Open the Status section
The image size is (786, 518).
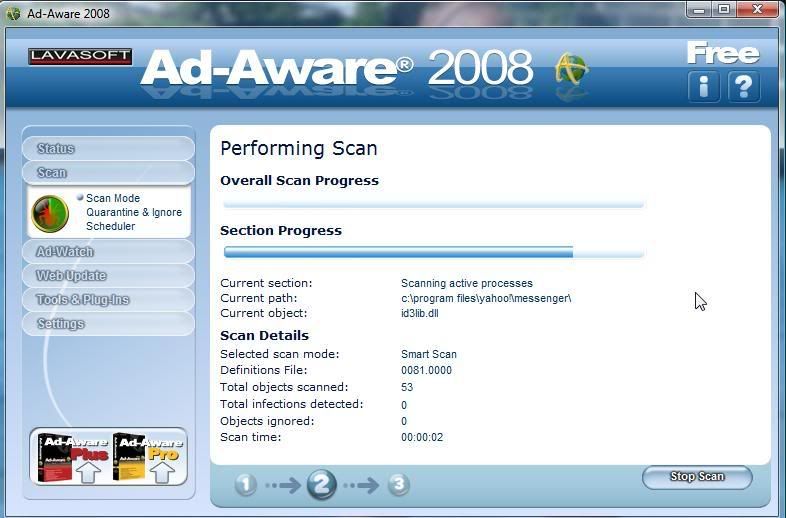pyautogui.click(x=108, y=148)
